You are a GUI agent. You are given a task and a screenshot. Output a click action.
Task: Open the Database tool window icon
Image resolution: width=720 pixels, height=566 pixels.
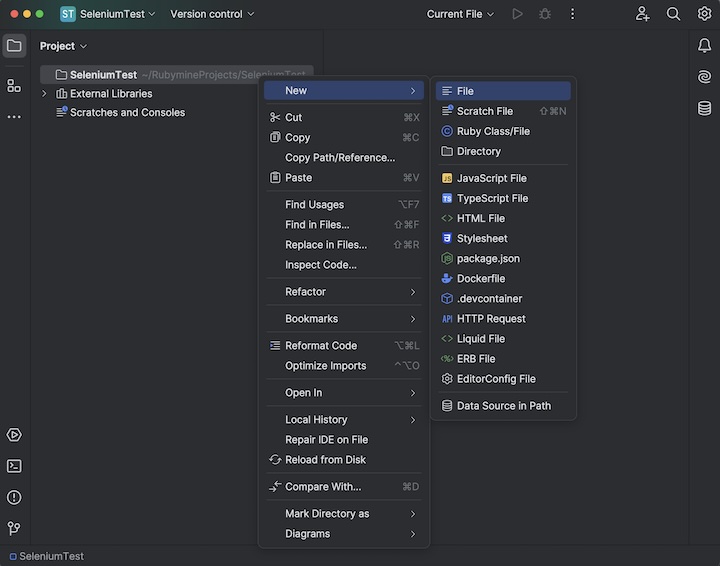tap(704, 108)
